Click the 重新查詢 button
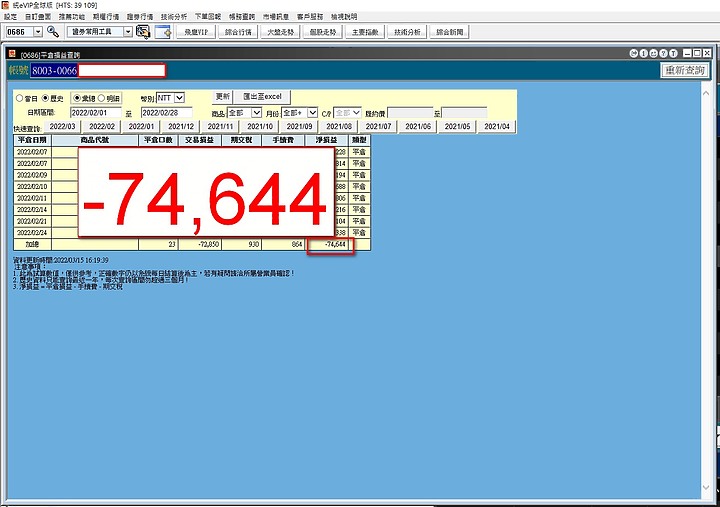 (685, 70)
